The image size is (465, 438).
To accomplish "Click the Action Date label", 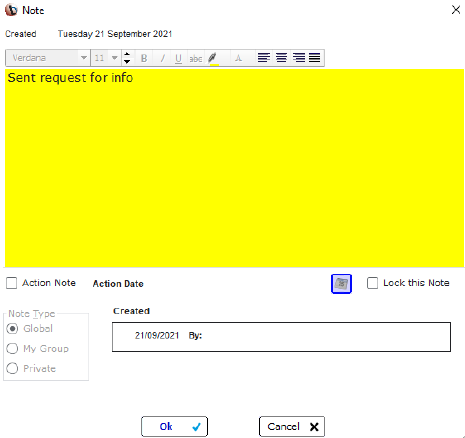I will (118, 284).
